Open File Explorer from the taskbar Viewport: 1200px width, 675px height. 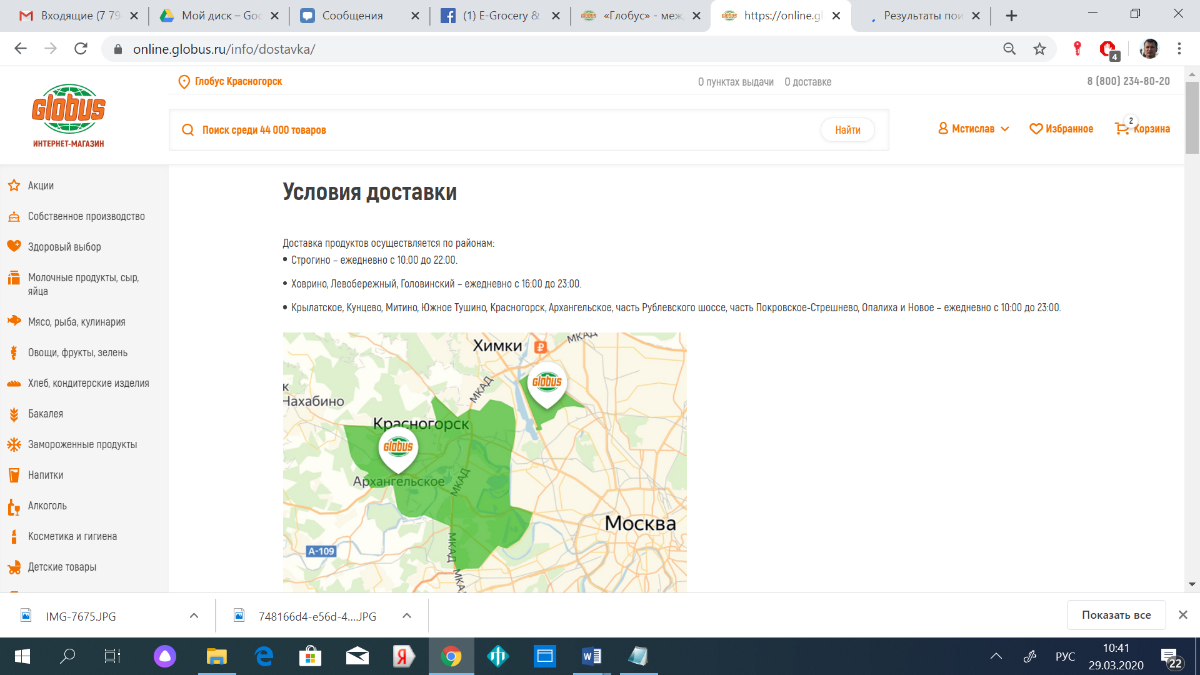pyautogui.click(x=217, y=656)
